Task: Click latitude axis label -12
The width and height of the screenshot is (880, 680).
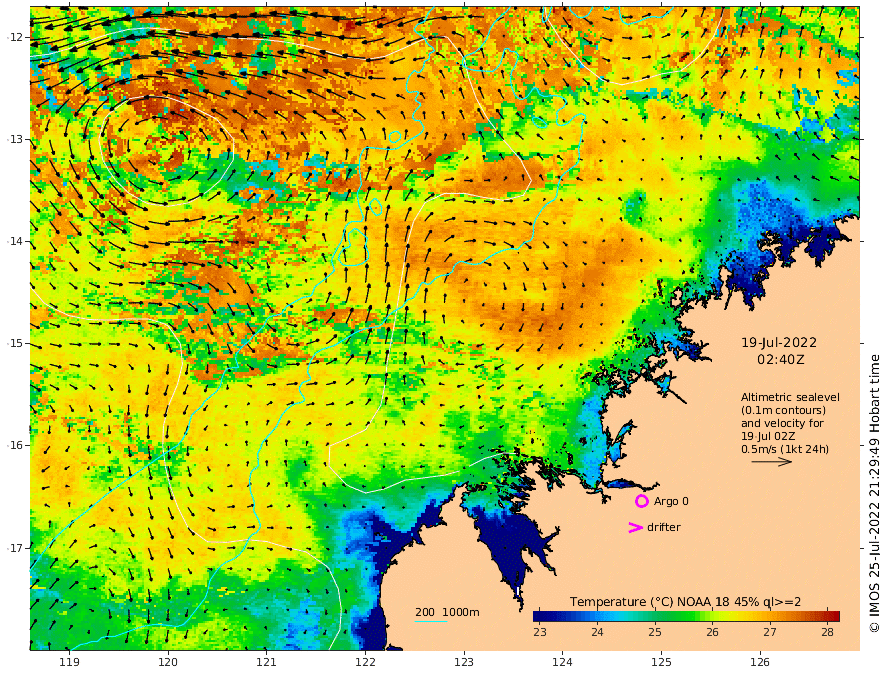Action: pyautogui.click(x=15, y=37)
